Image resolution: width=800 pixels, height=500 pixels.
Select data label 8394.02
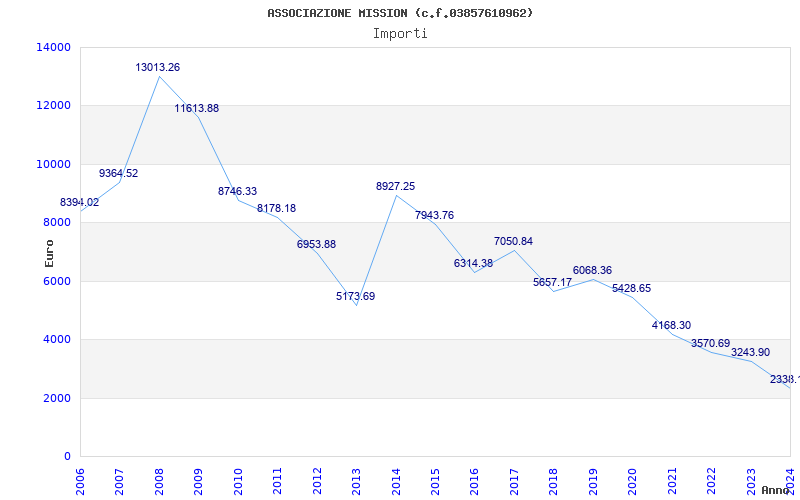pos(80,203)
